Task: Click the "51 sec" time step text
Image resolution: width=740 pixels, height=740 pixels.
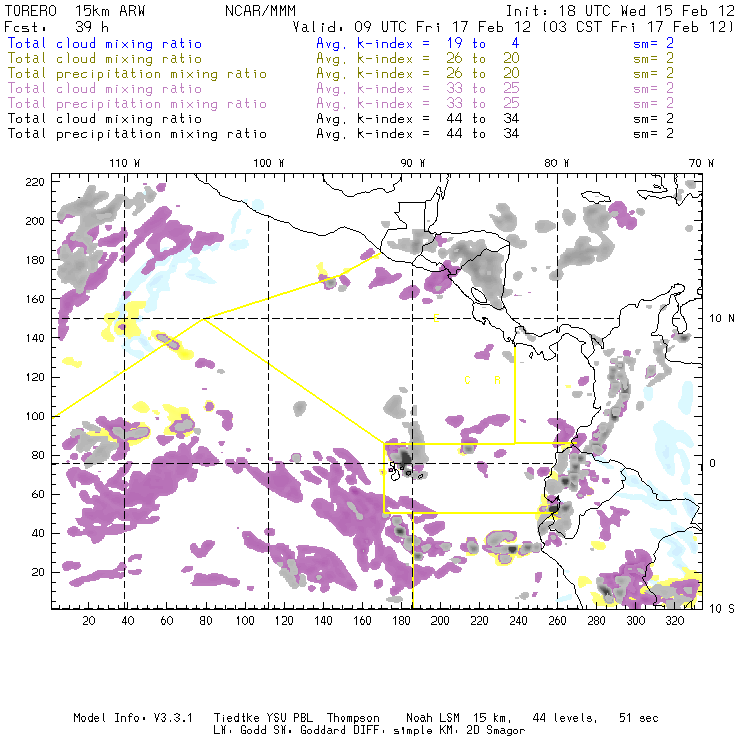Action: (x=639, y=718)
